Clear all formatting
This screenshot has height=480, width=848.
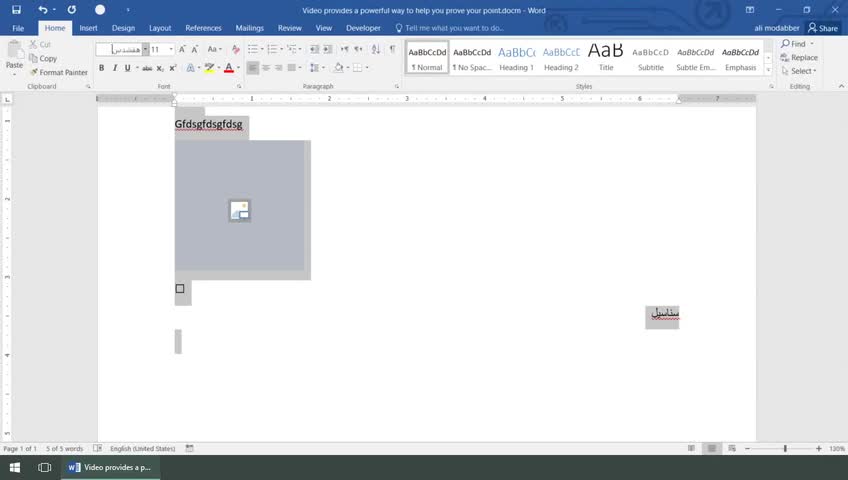[x=235, y=49]
